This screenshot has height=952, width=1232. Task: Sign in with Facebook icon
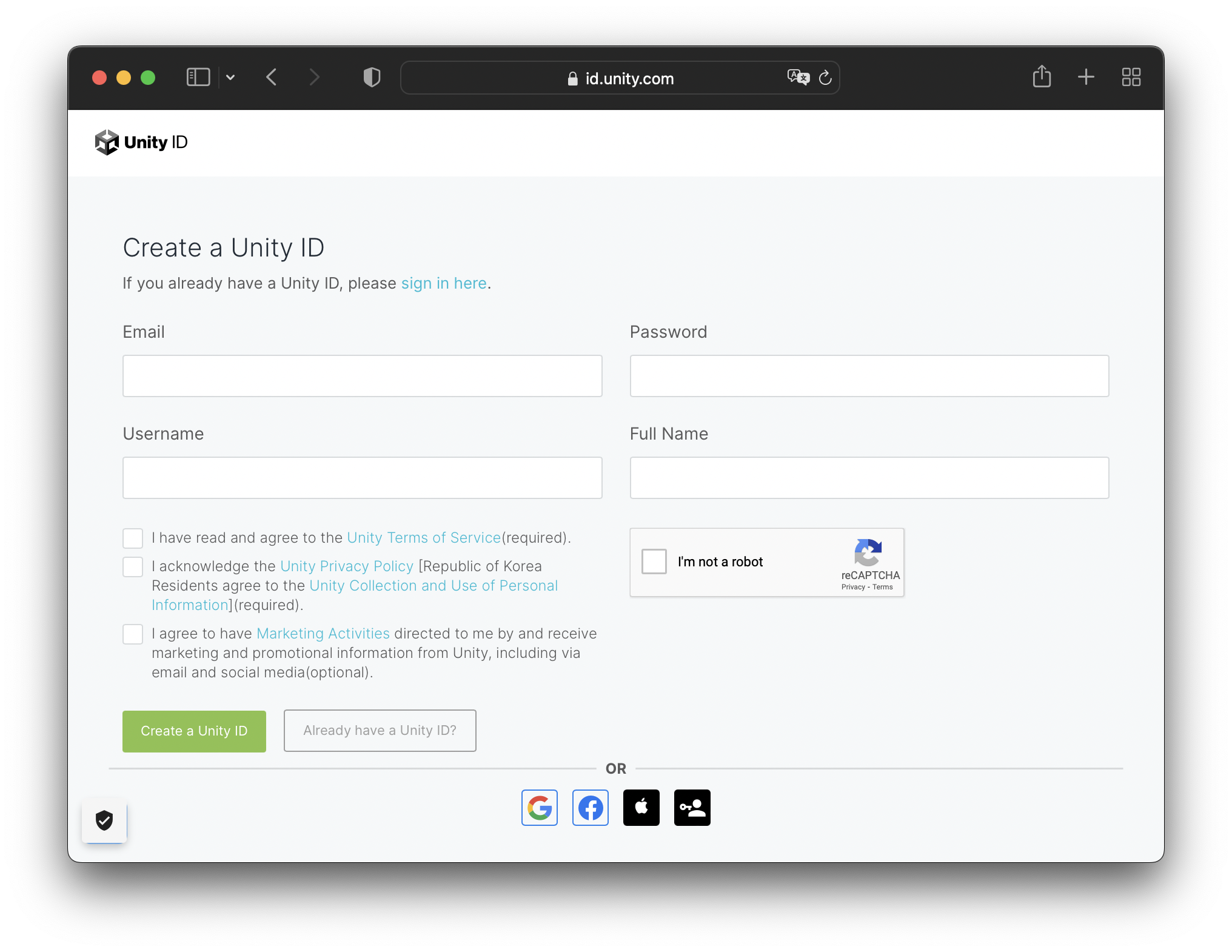(590, 807)
